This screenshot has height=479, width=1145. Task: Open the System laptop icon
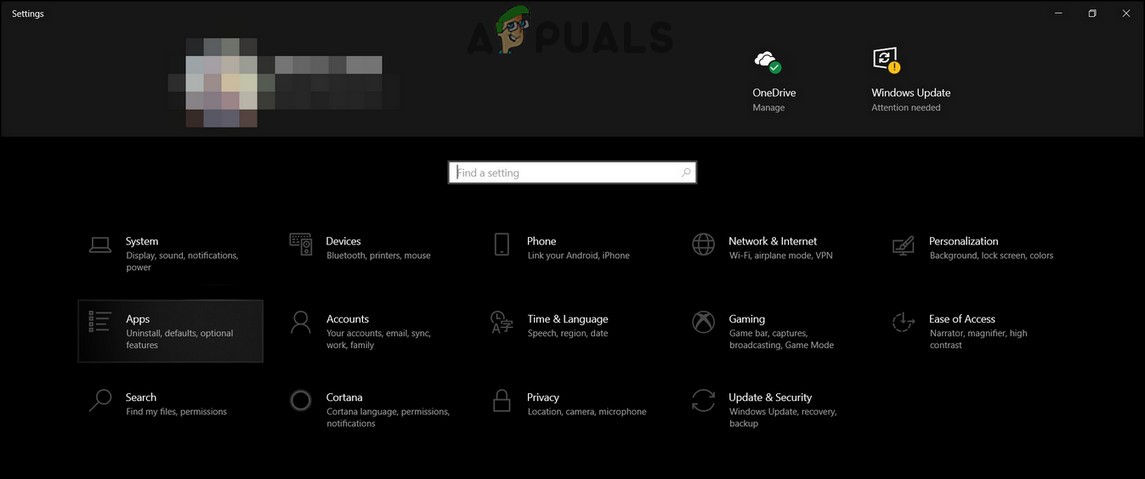100,245
